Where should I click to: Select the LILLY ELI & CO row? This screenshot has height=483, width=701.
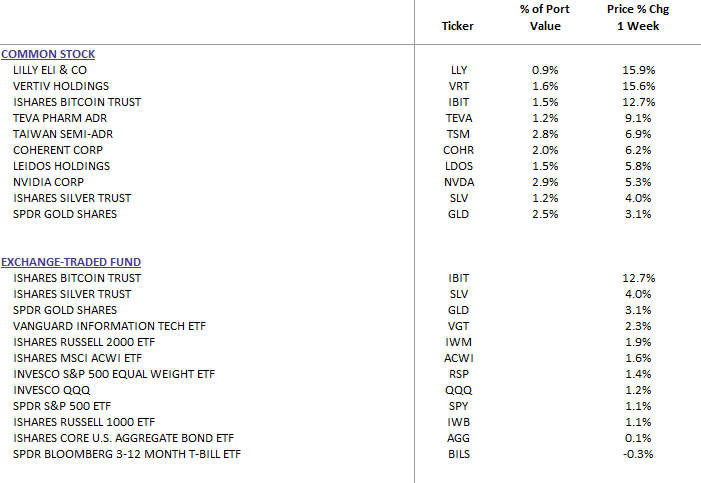point(52,70)
